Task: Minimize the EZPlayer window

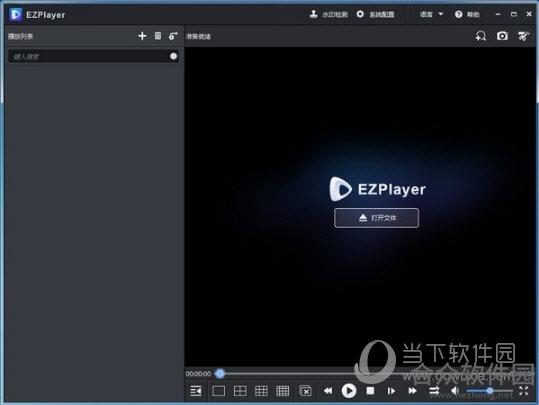Action: click(x=498, y=14)
